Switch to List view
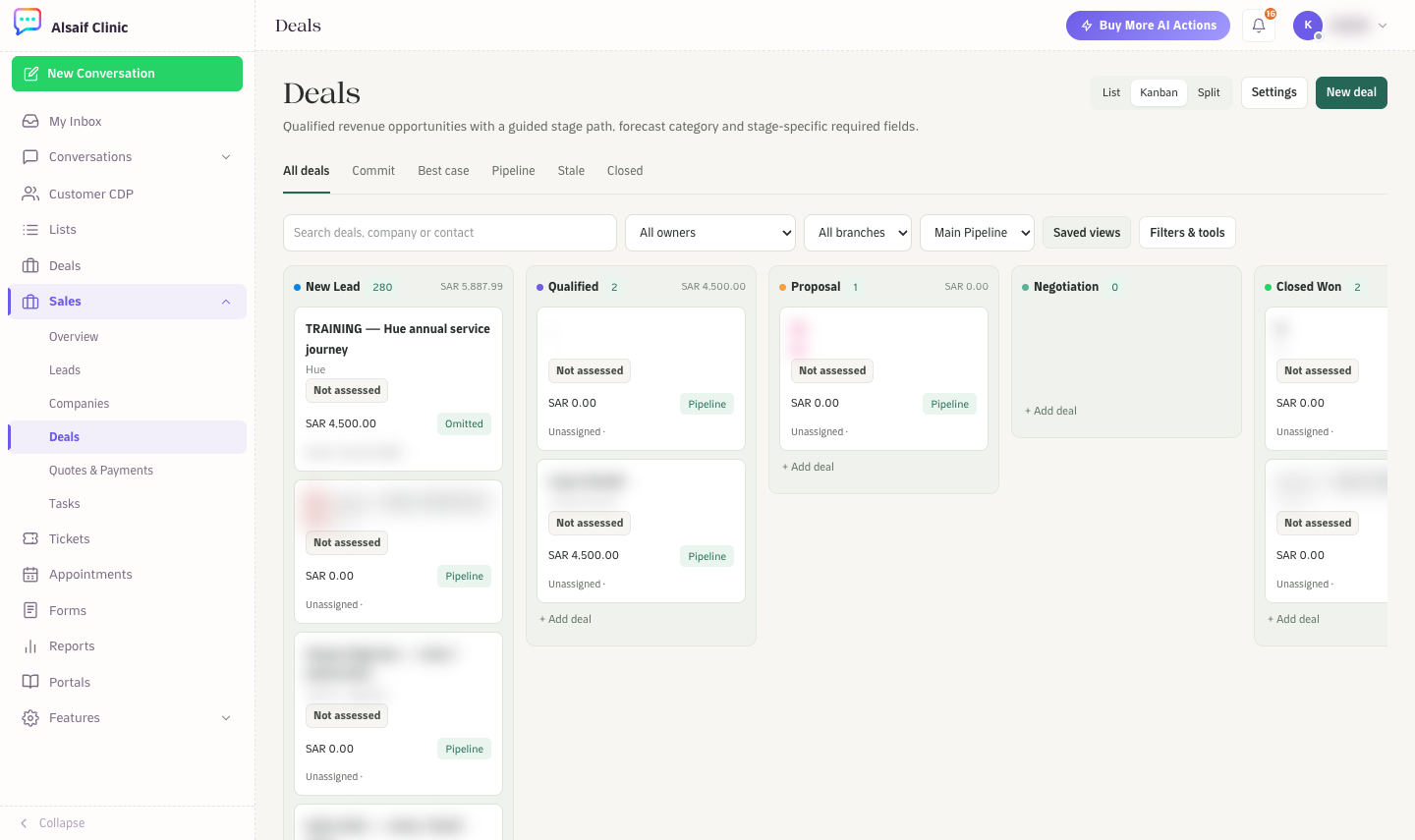 [1111, 92]
